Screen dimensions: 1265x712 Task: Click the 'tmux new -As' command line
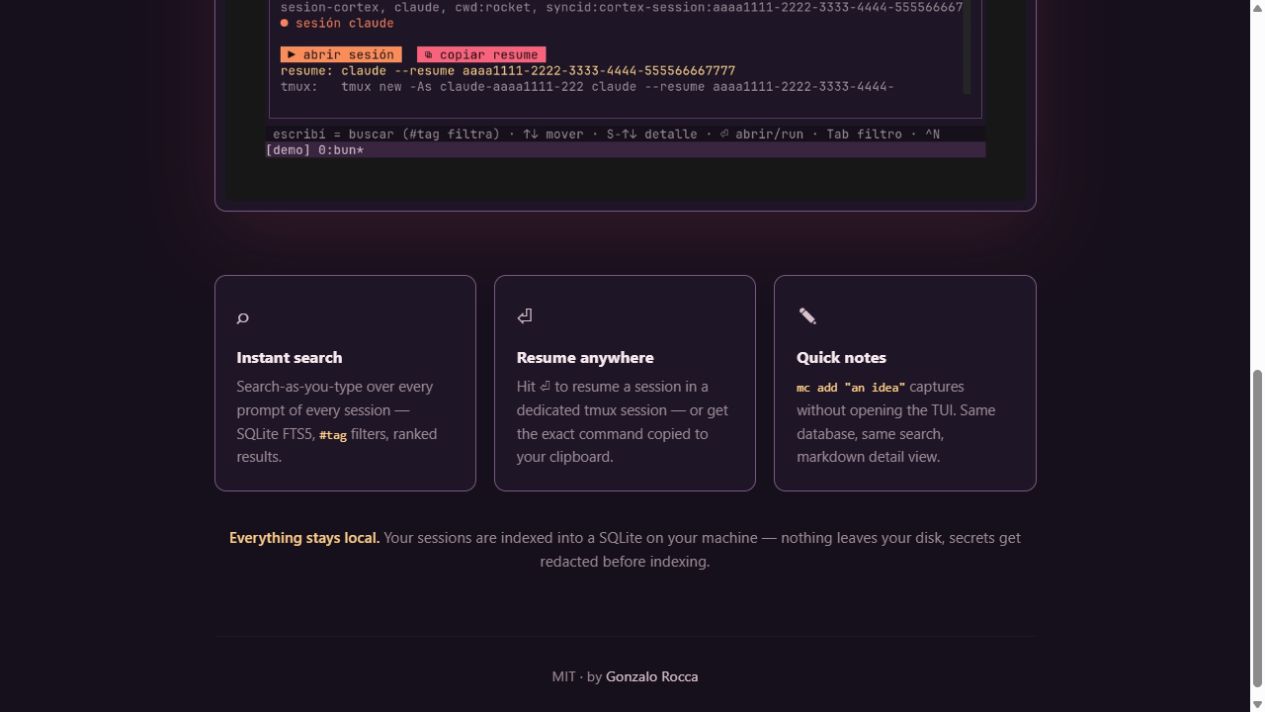coord(587,87)
